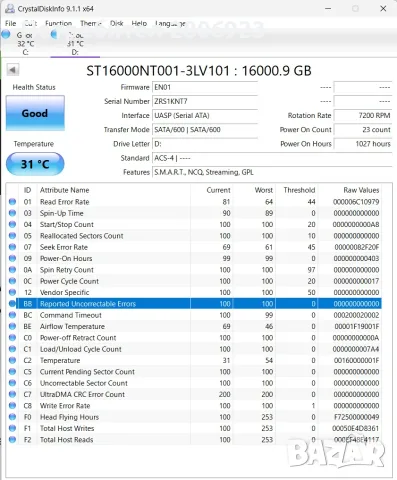Click status dot for Total Host Writes
Screen dimensions: 397x480
pyautogui.click(x=12, y=428)
